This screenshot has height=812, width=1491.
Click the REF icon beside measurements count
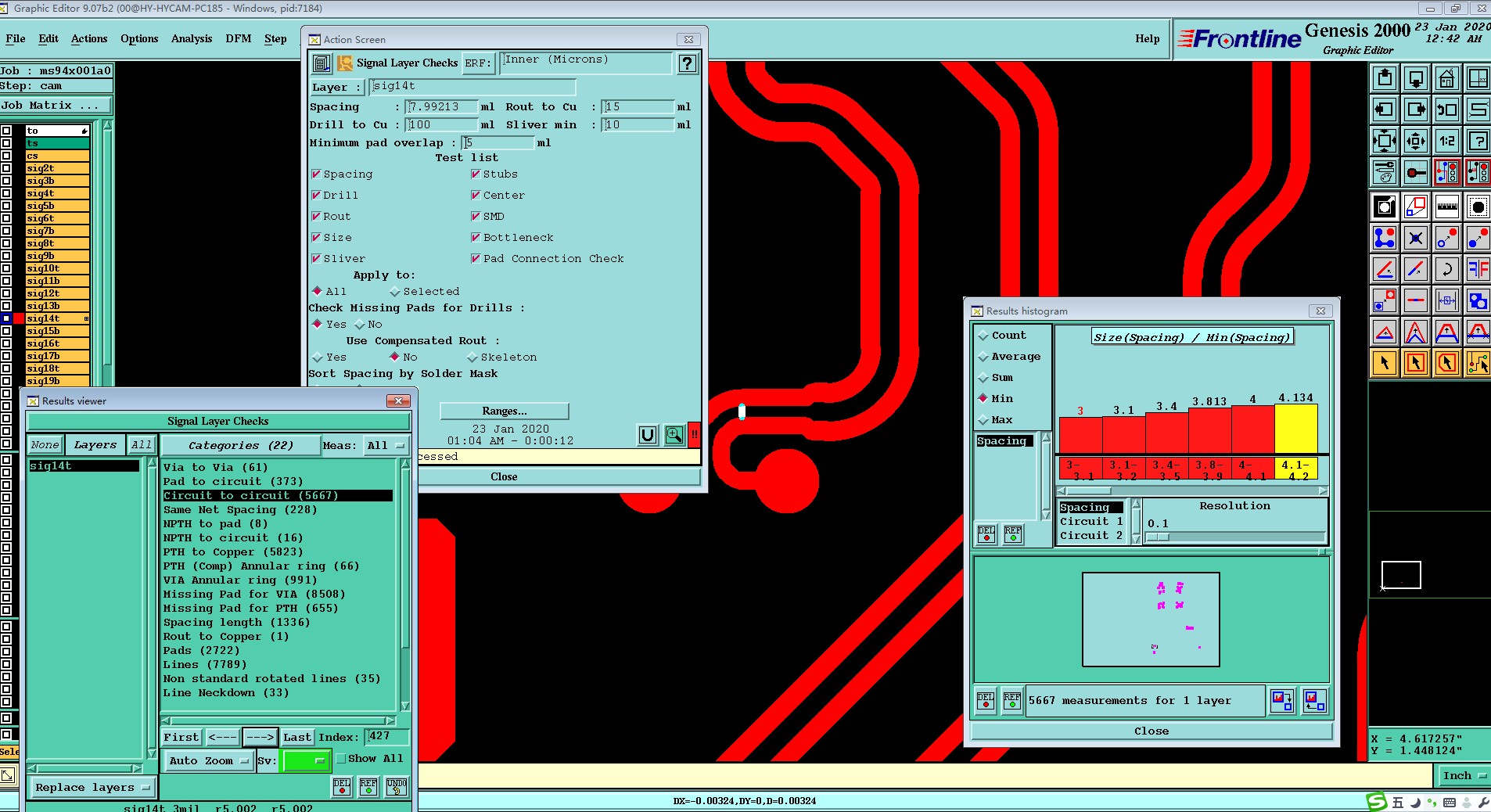click(1012, 701)
